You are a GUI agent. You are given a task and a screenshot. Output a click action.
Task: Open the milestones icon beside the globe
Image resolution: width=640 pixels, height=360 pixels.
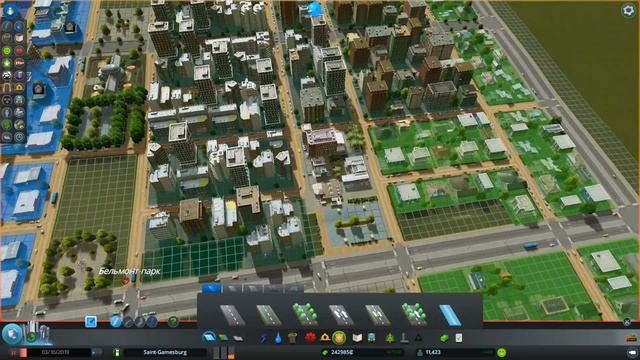tap(38, 333)
